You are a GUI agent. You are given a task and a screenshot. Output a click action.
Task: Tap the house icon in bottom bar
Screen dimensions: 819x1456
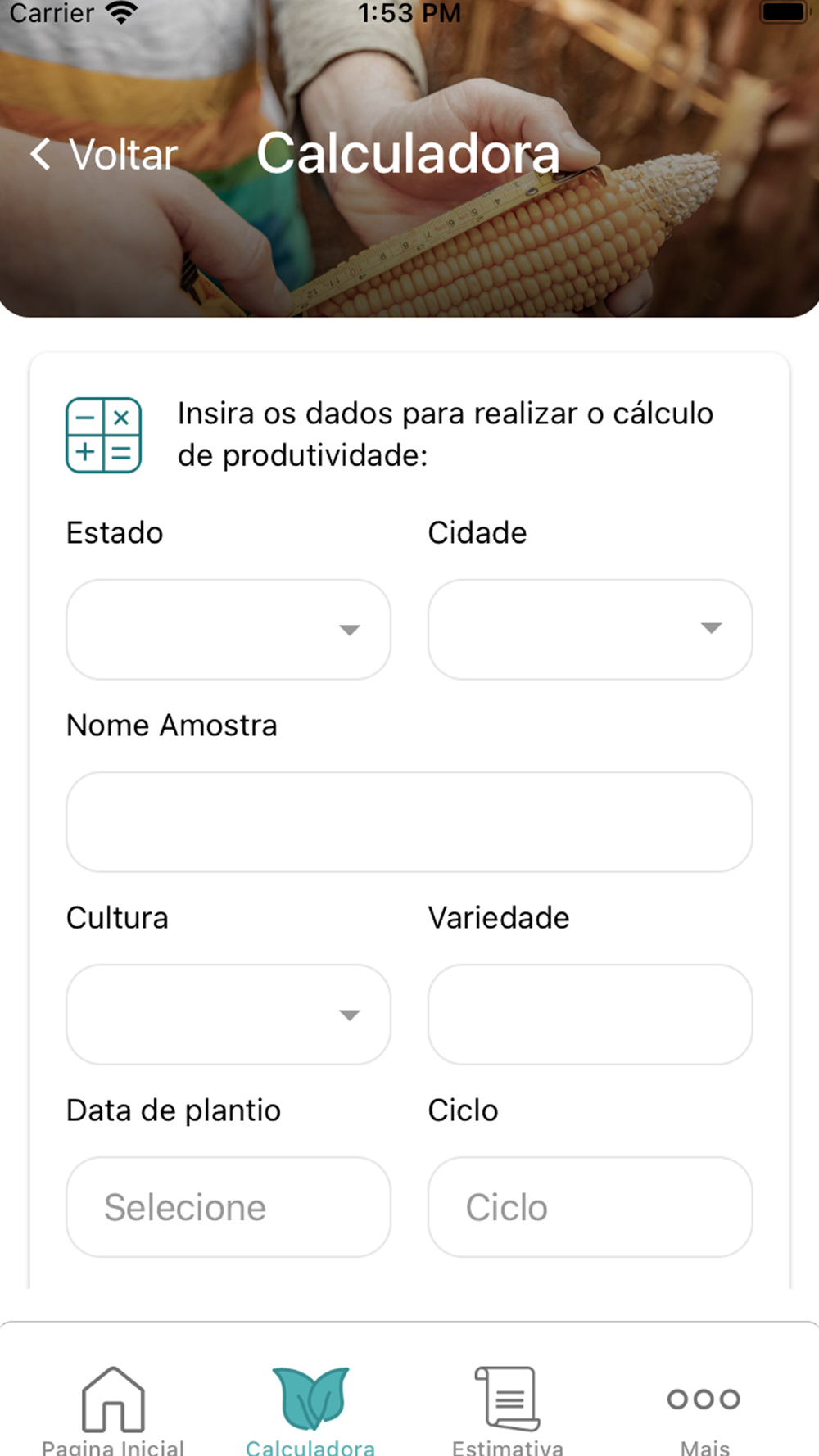click(x=113, y=1399)
